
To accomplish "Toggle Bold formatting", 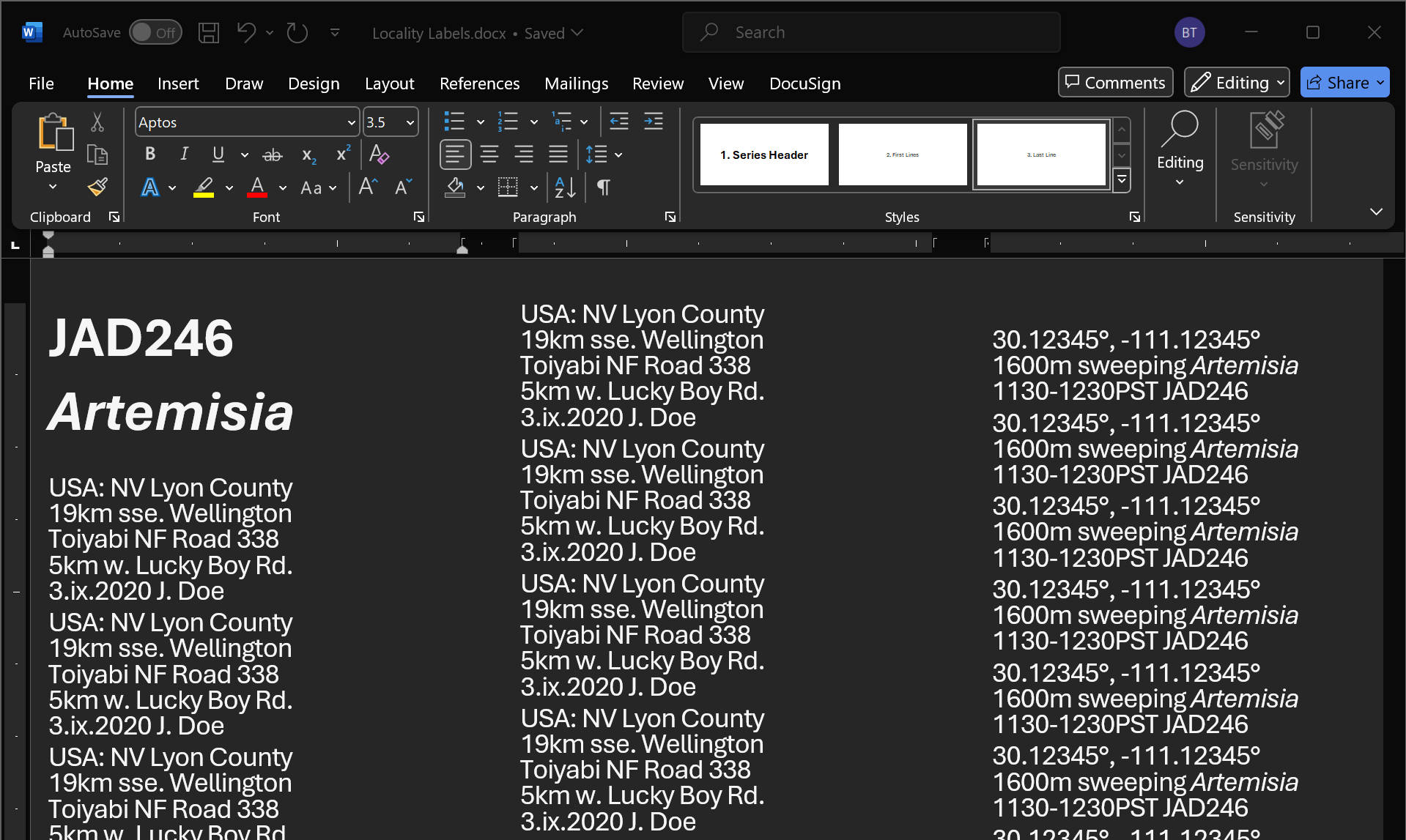I will 150,154.
